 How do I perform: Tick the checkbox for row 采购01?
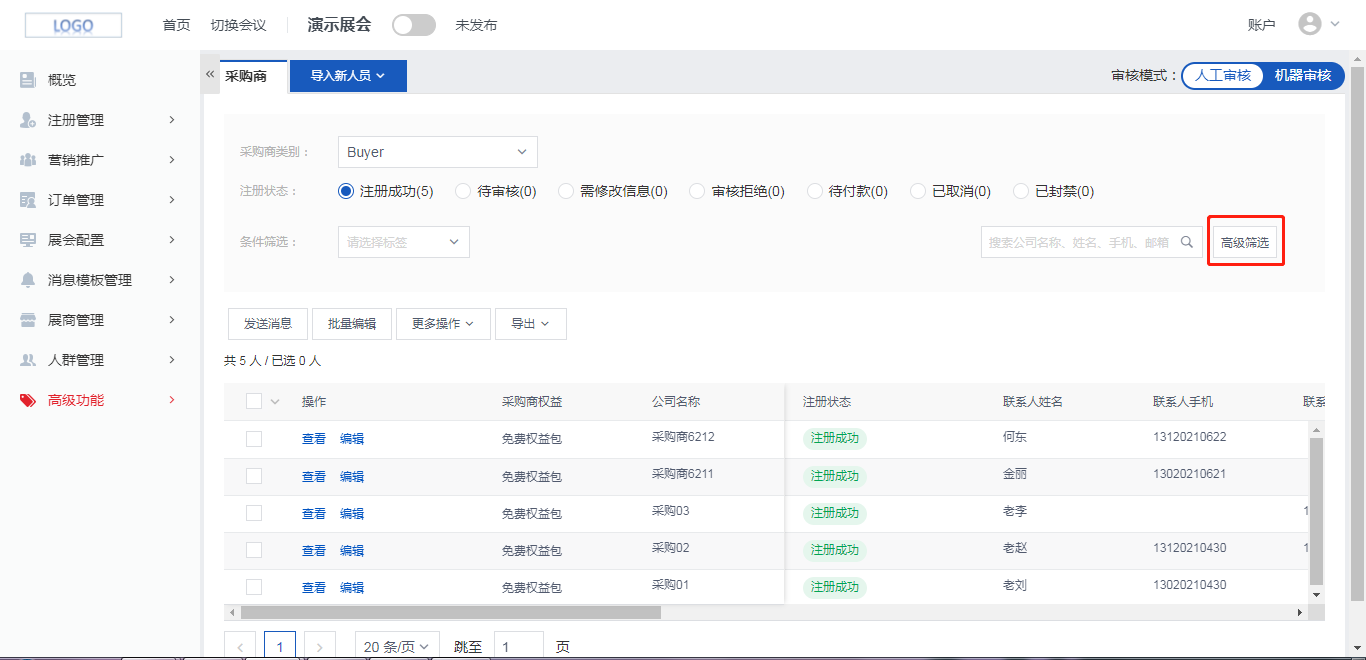click(x=254, y=587)
